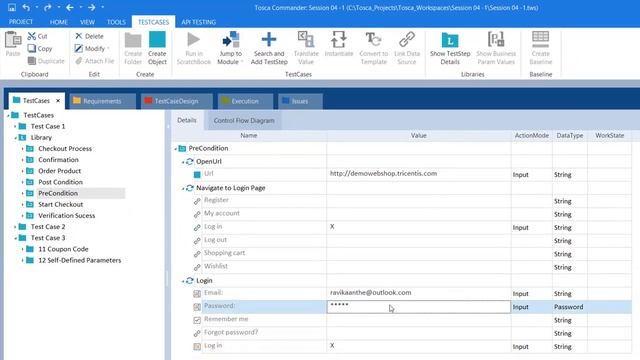Open the TOOLS ribbon tab
The height and width of the screenshot is (360, 640).
click(116, 22)
